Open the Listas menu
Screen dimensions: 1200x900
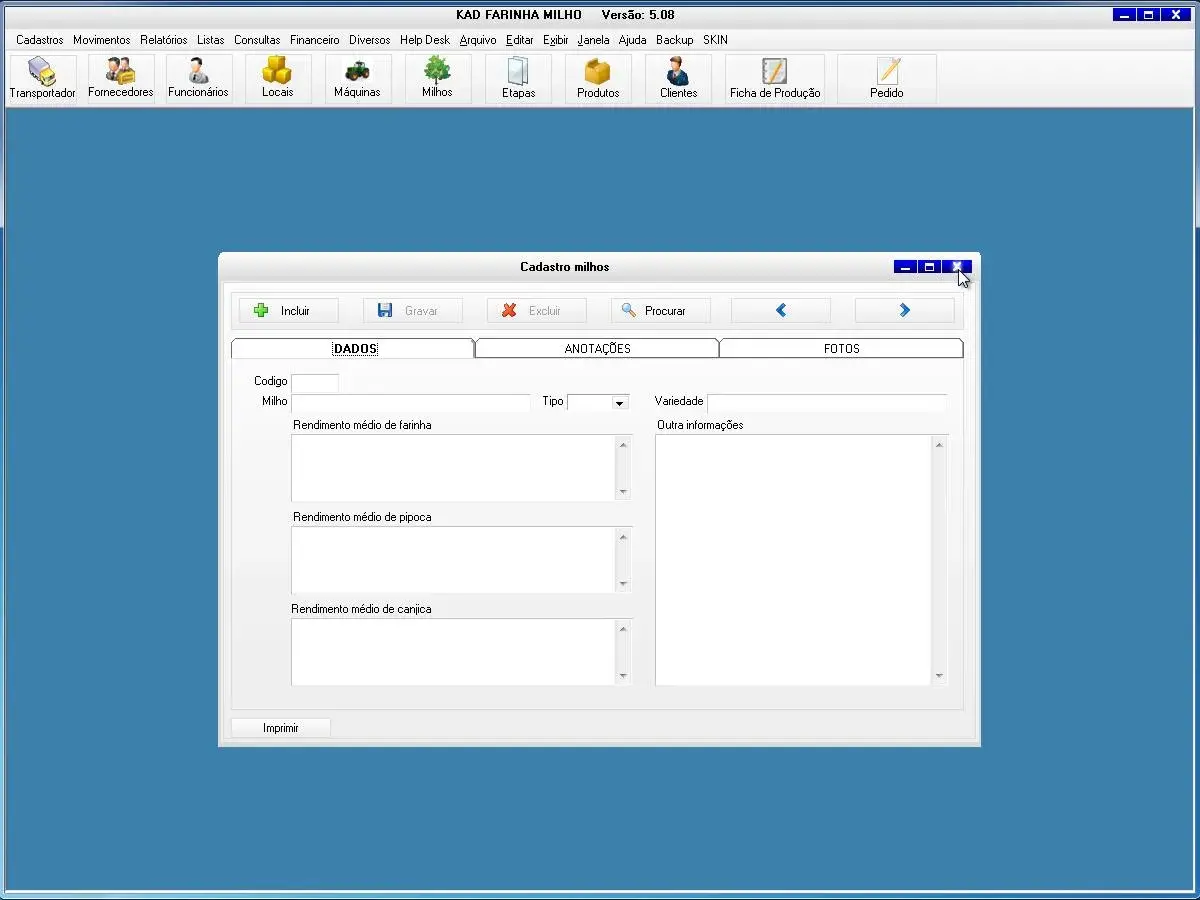coord(211,40)
